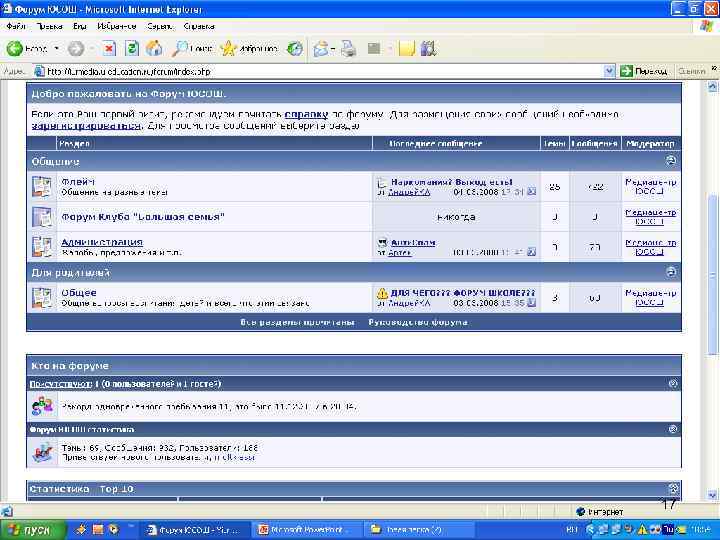Click the Большая семья forum section icon

(x=42, y=217)
